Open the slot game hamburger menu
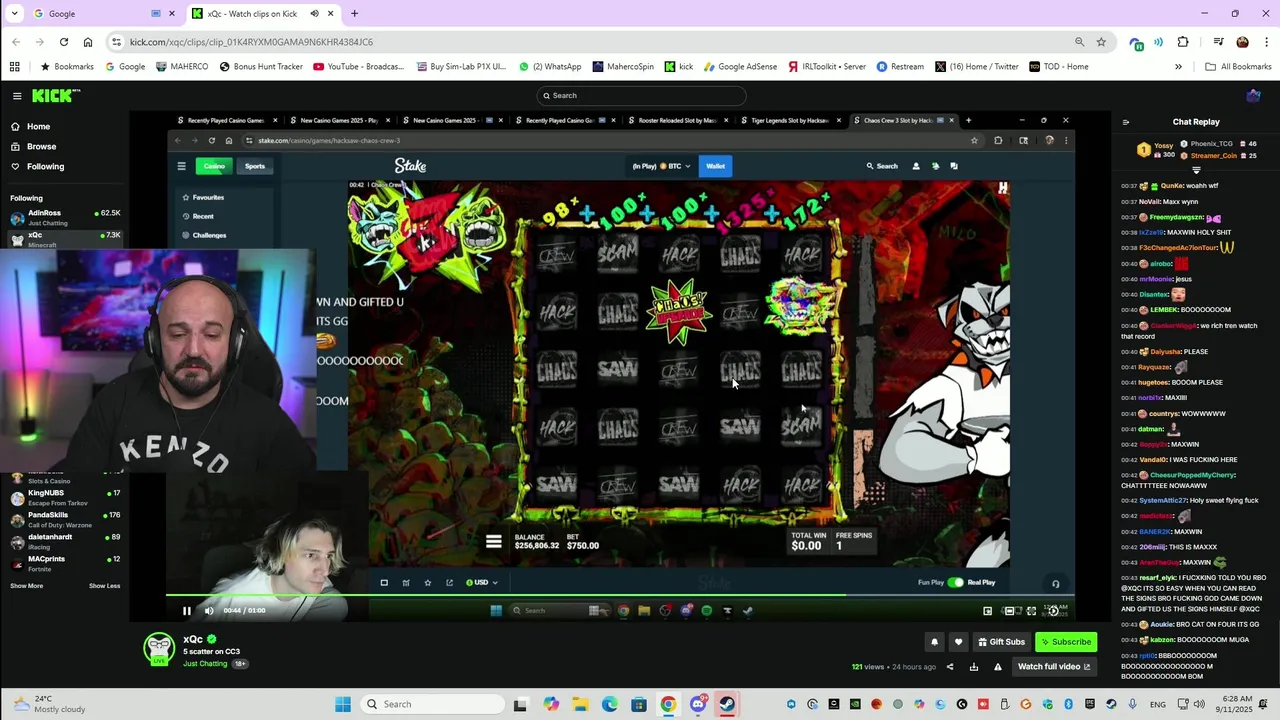This screenshot has width=1280, height=720. pyautogui.click(x=493, y=542)
